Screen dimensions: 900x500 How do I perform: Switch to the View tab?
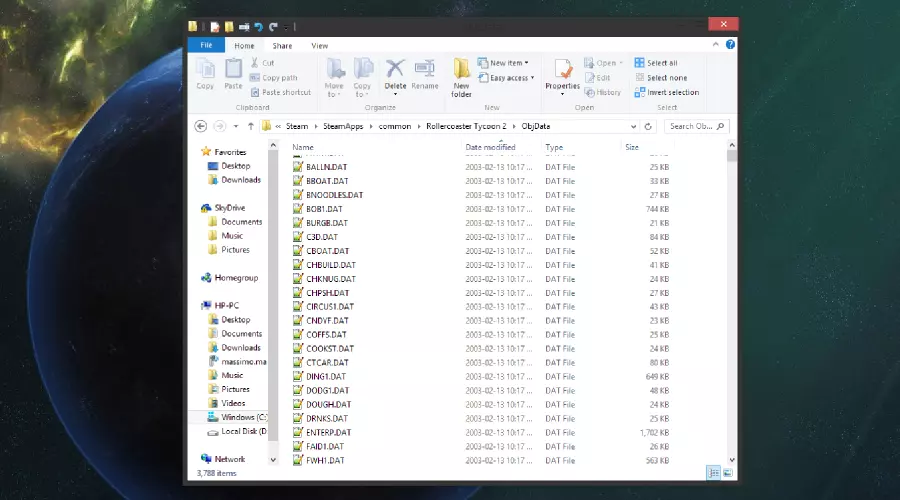click(319, 45)
